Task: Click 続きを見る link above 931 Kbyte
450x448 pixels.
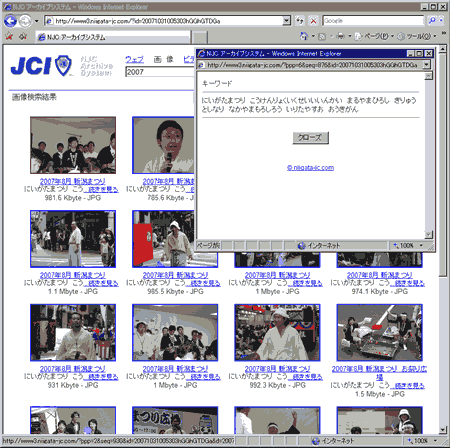Action: [x=102, y=377]
